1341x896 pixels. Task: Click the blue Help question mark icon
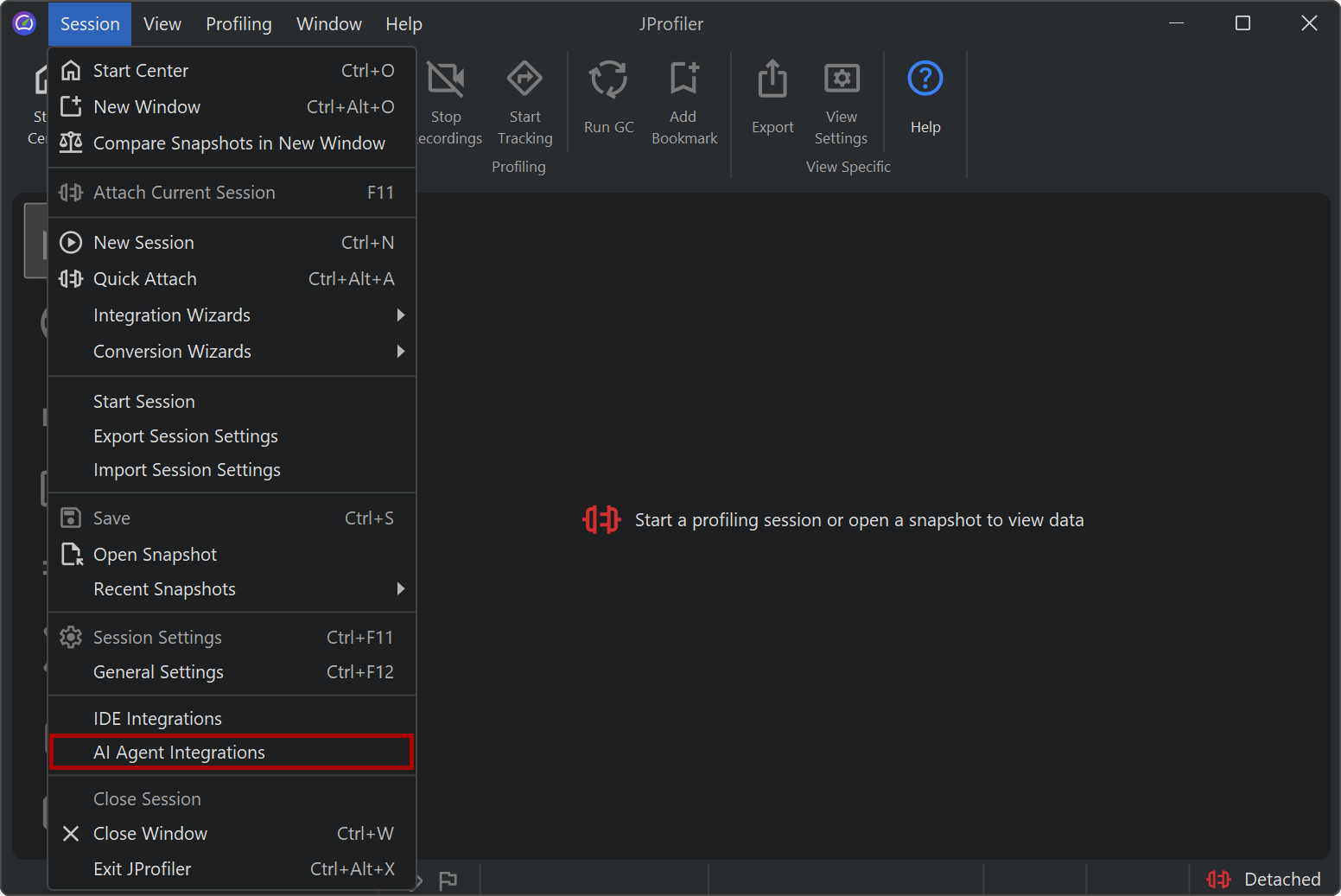click(x=925, y=80)
